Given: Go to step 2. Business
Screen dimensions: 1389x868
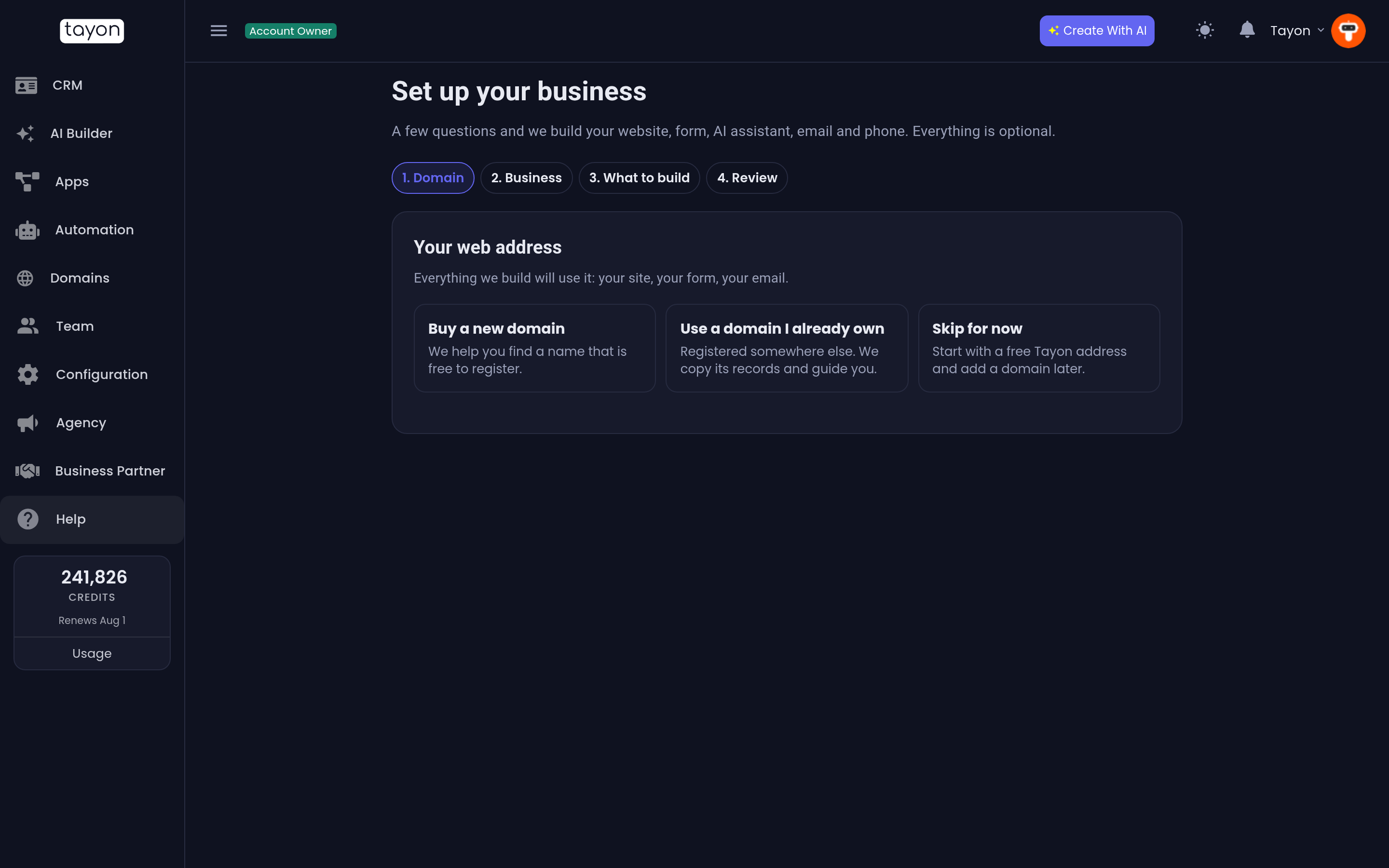Looking at the screenshot, I should coord(526,178).
